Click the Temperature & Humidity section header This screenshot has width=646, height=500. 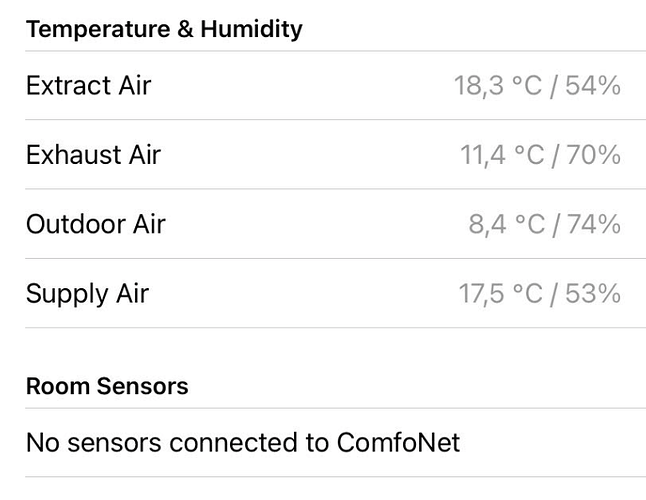pos(164,29)
